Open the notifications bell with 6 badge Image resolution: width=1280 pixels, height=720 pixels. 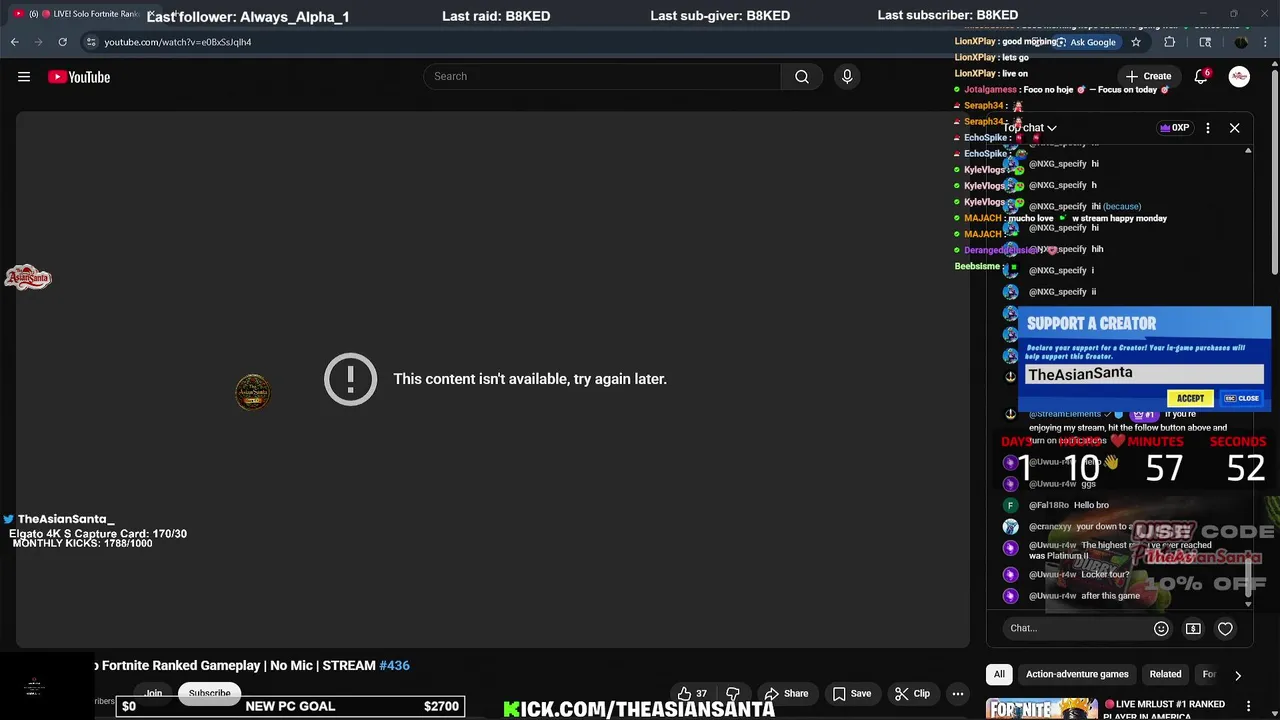pos(1201,77)
